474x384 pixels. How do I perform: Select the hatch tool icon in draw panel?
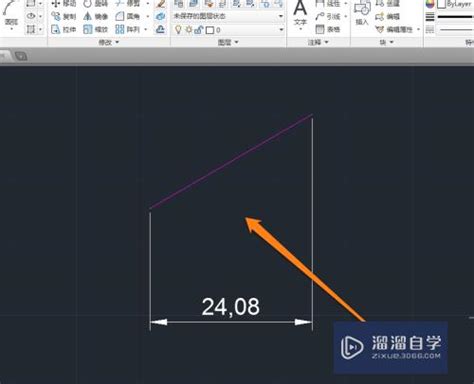coord(31,29)
